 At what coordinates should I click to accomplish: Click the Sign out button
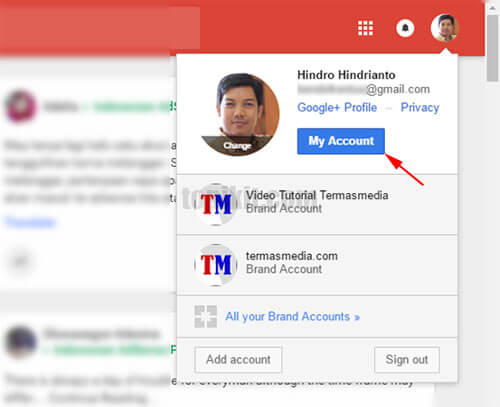(x=407, y=360)
